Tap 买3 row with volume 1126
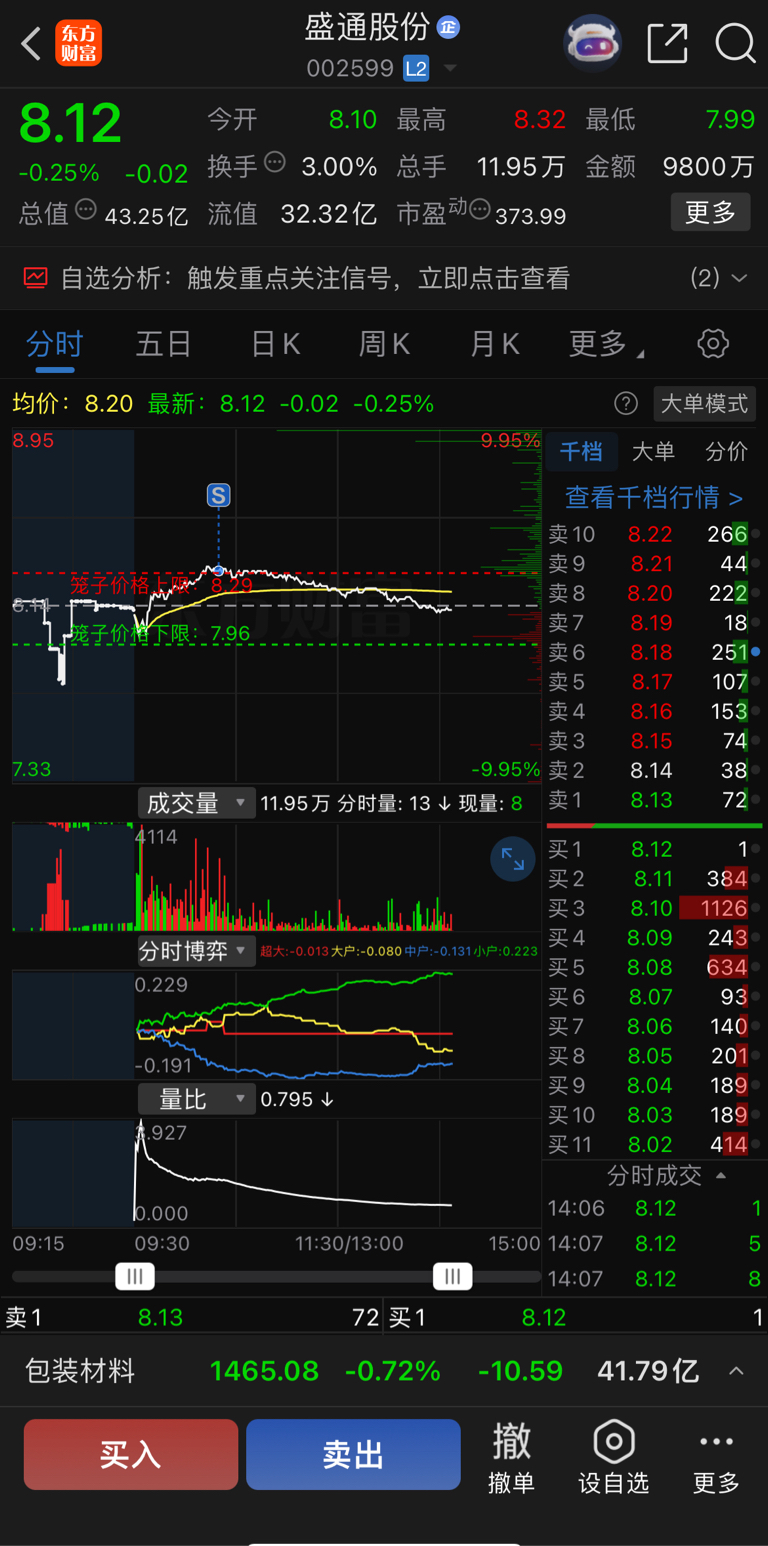768x1546 pixels. [654, 908]
